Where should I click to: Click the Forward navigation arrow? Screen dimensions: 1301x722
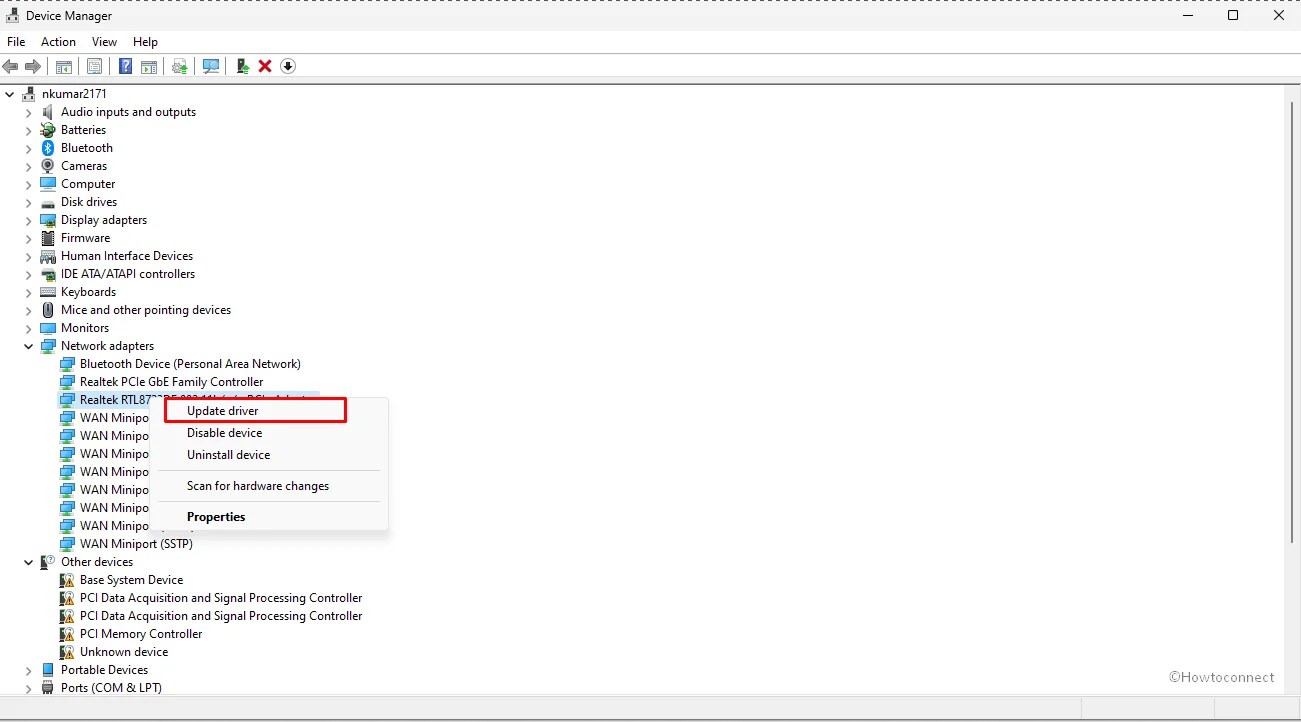pos(33,66)
